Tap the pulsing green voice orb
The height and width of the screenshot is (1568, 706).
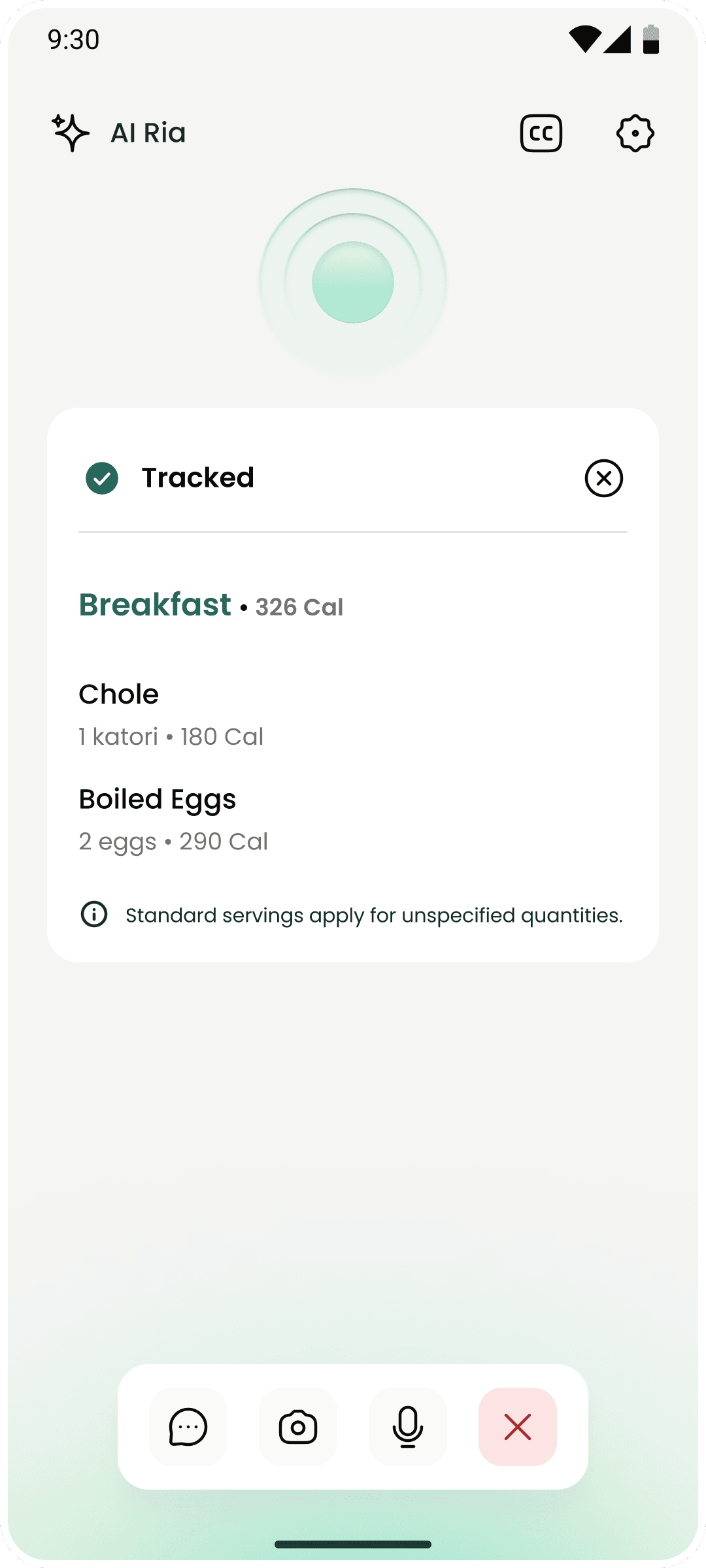pyautogui.click(x=353, y=282)
